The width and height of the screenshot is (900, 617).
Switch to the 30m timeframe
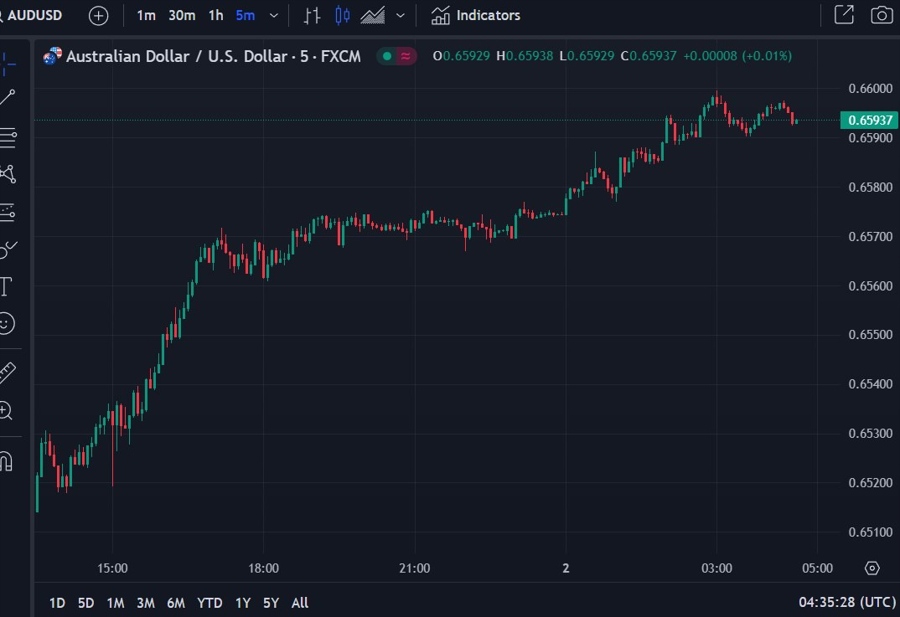pyautogui.click(x=181, y=15)
